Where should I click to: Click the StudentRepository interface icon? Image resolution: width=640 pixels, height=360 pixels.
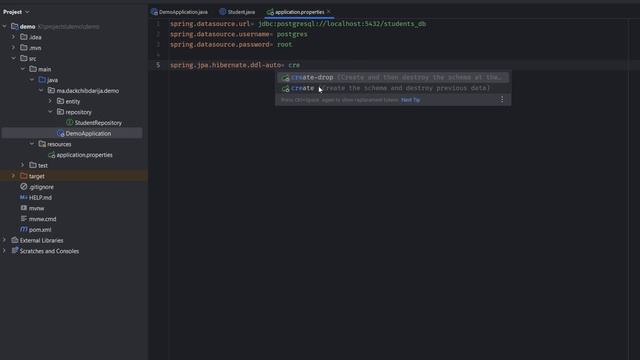tap(69, 122)
